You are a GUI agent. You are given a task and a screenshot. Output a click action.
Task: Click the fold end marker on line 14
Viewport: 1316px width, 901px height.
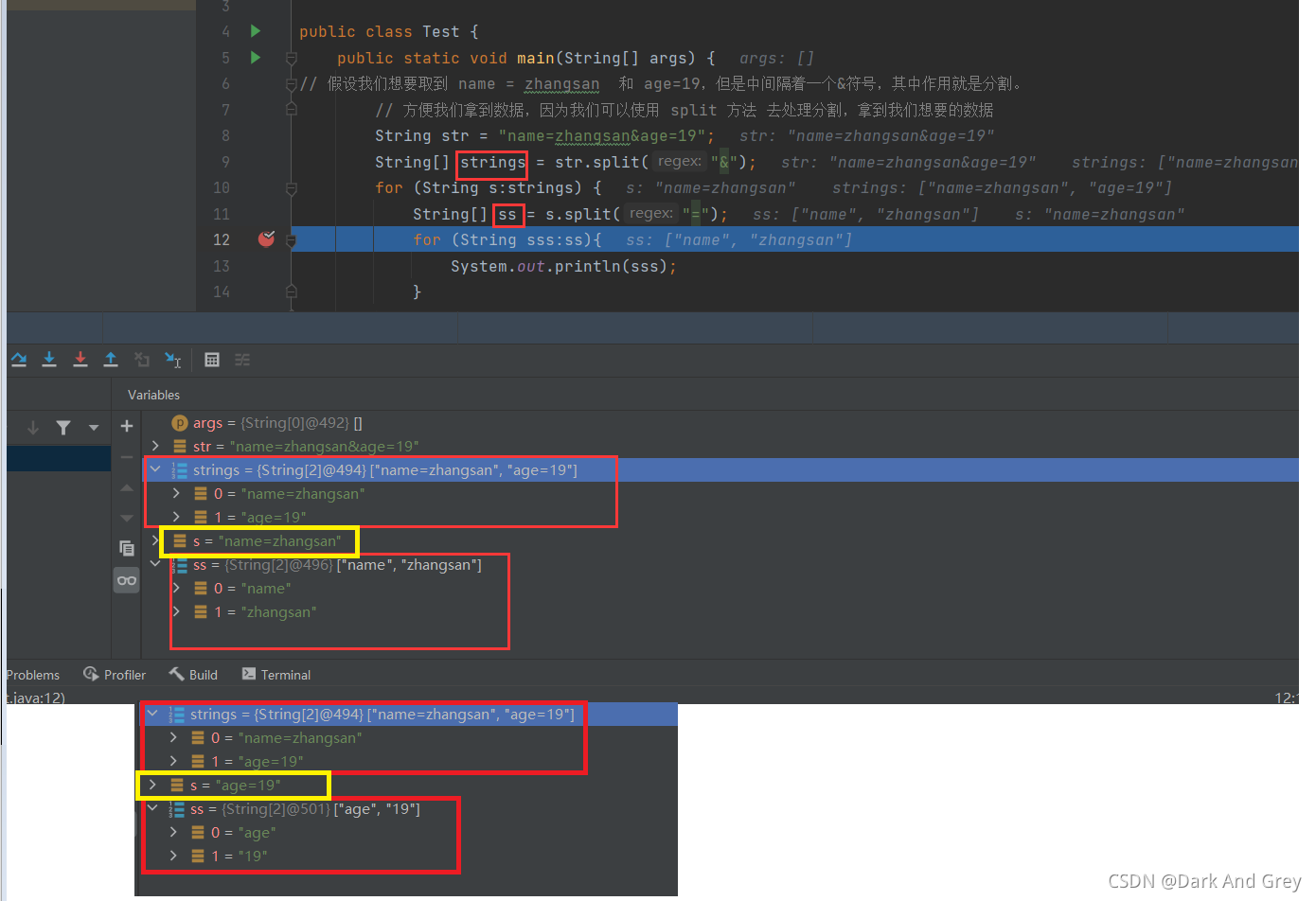292,291
